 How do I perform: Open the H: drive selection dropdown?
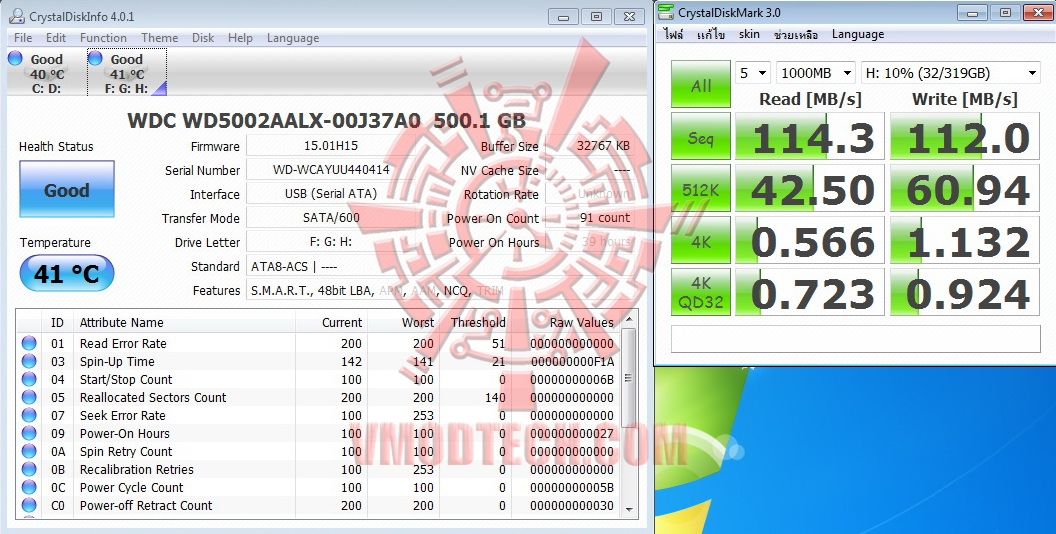tap(951, 73)
